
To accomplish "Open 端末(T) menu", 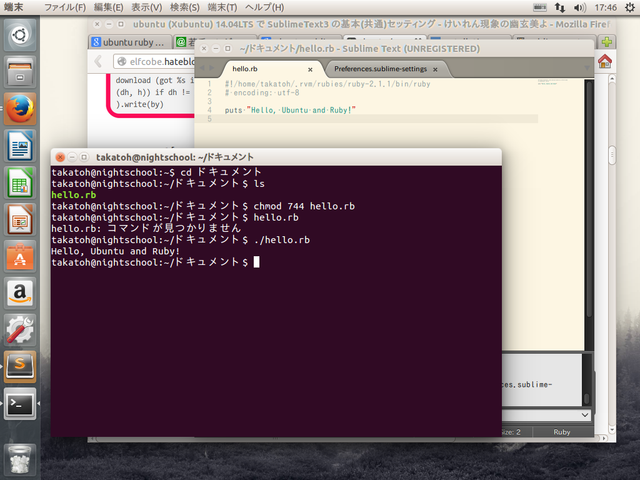I will [x=222, y=7].
